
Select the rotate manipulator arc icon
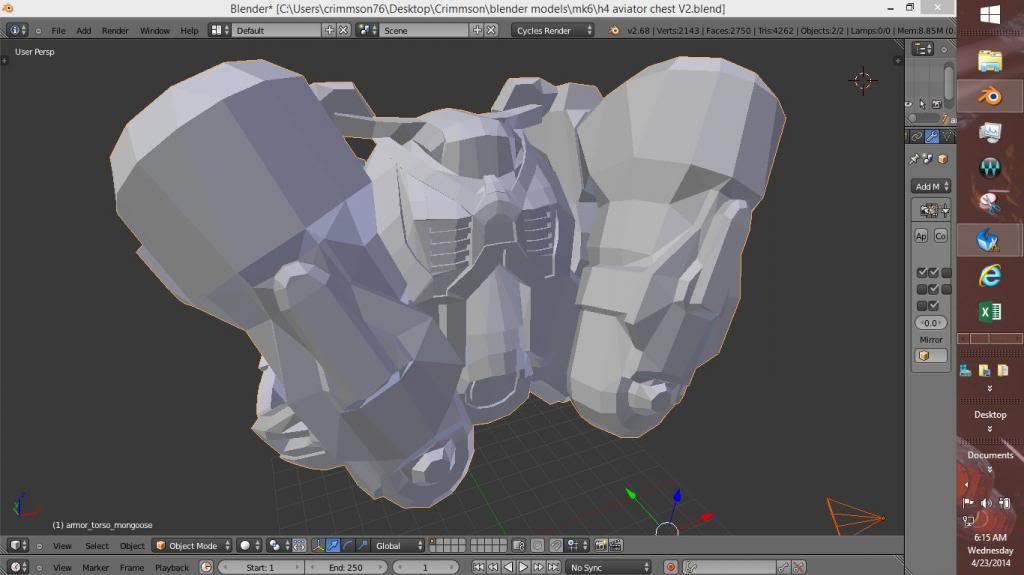pos(347,546)
